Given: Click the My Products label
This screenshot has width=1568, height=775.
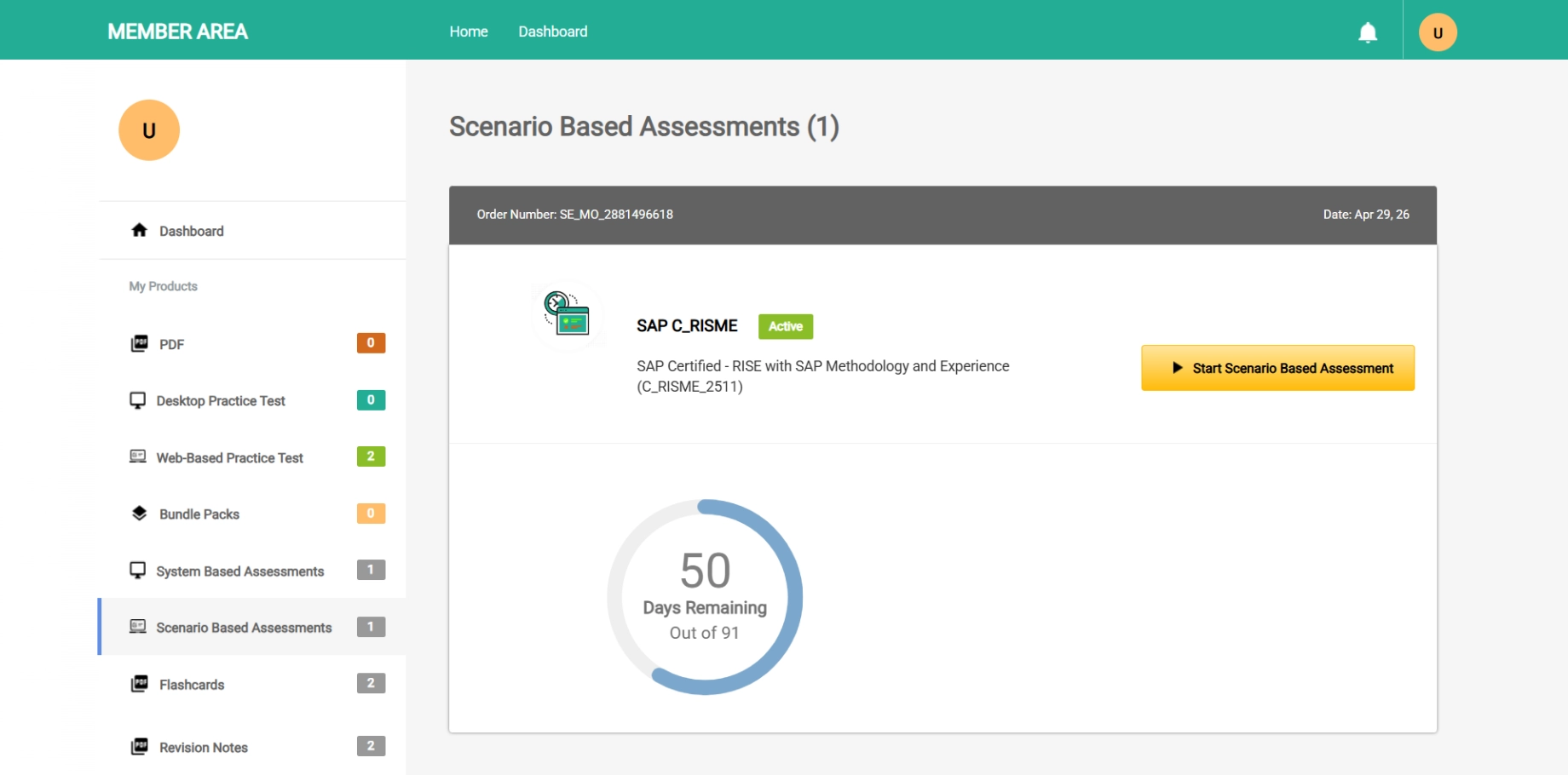Looking at the screenshot, I should tap(163, 286).
